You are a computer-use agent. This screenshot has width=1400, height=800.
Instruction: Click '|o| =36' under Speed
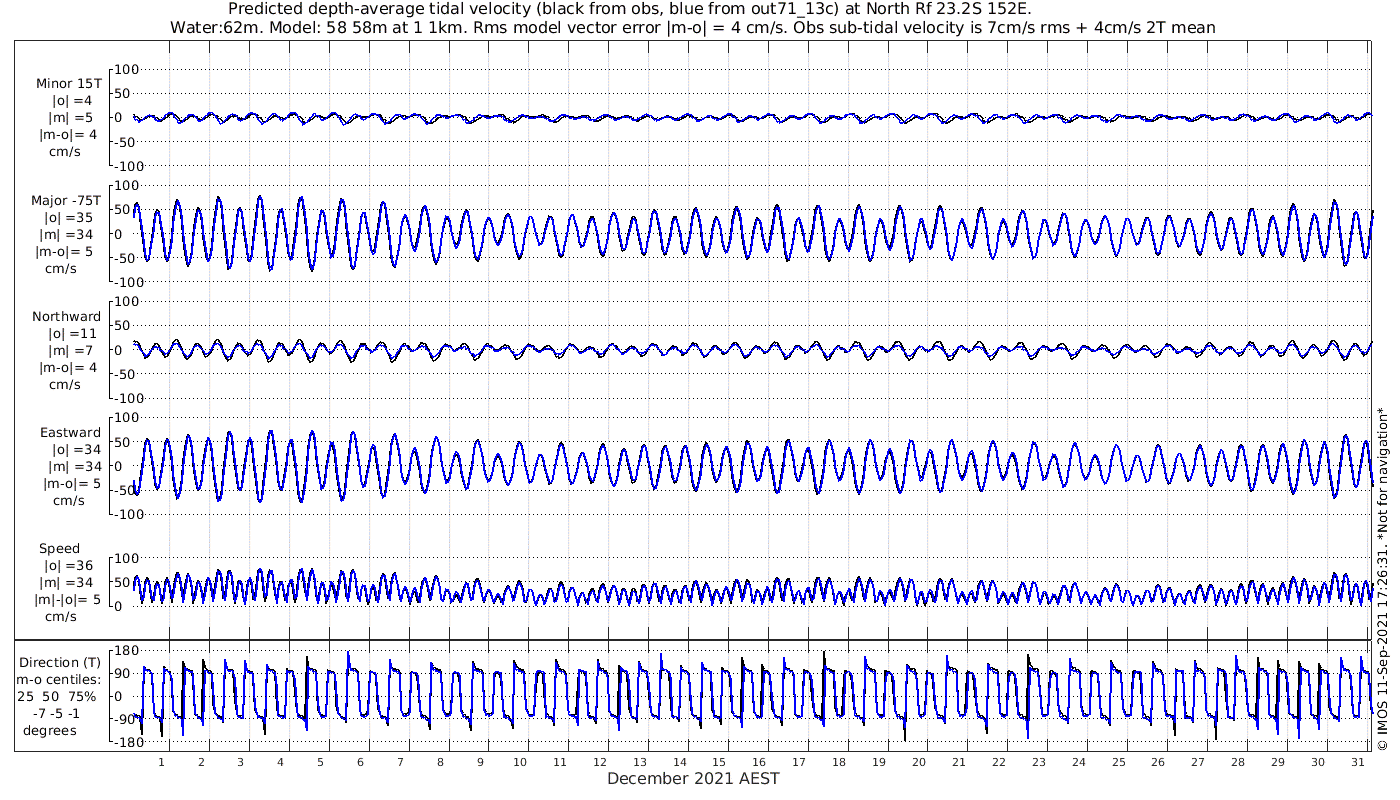coord(69,565)
